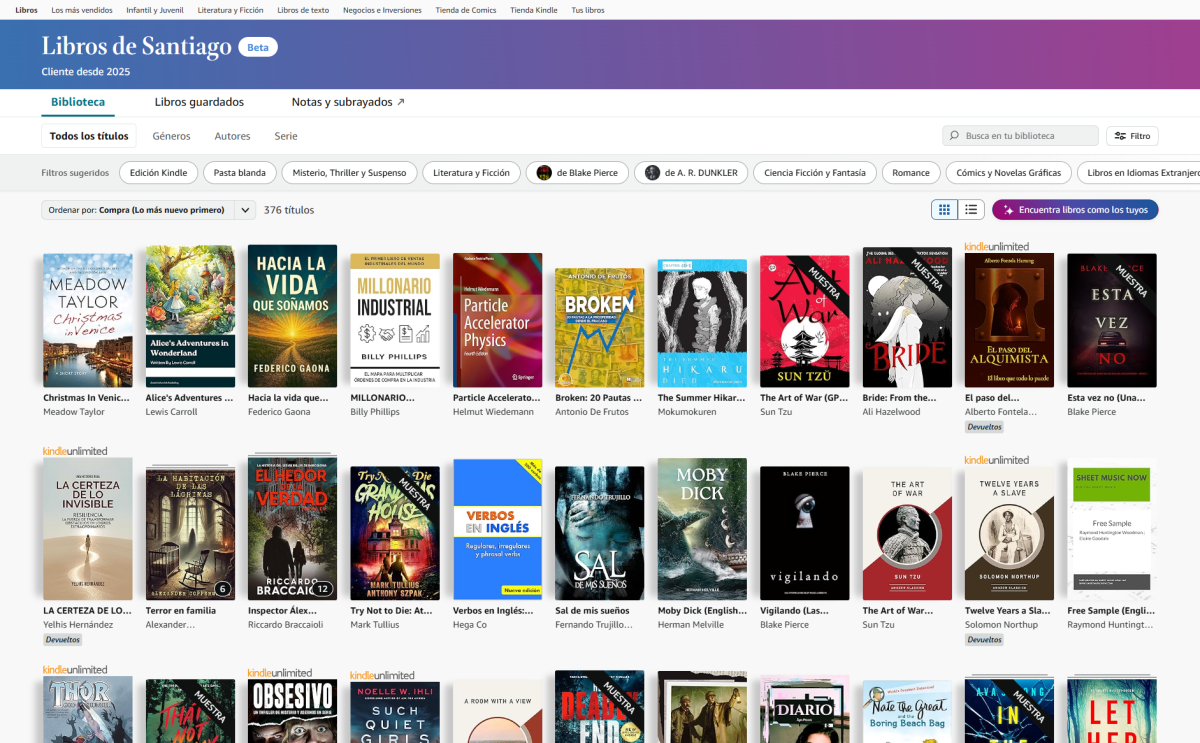1200x743 pixels.
Task: Click kindleunlimited logo above El paso del Alquimista
Action: point(996,246)
